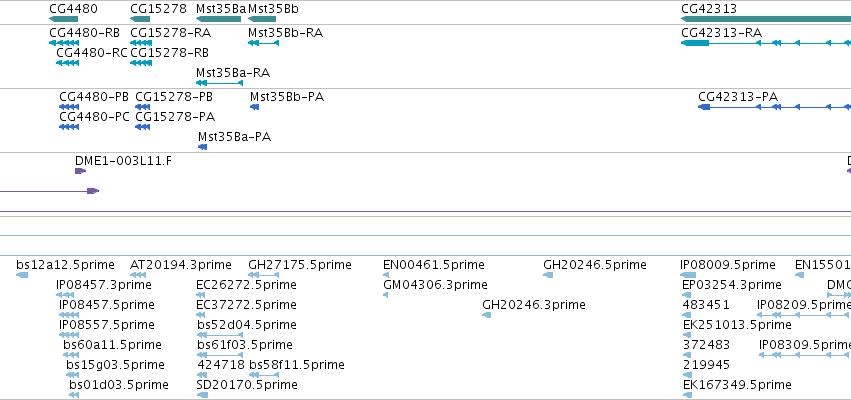Select the GH20246.3prime EST glyph
The height and width of the screenshot is (400, 851).
(x=486, y=315)
